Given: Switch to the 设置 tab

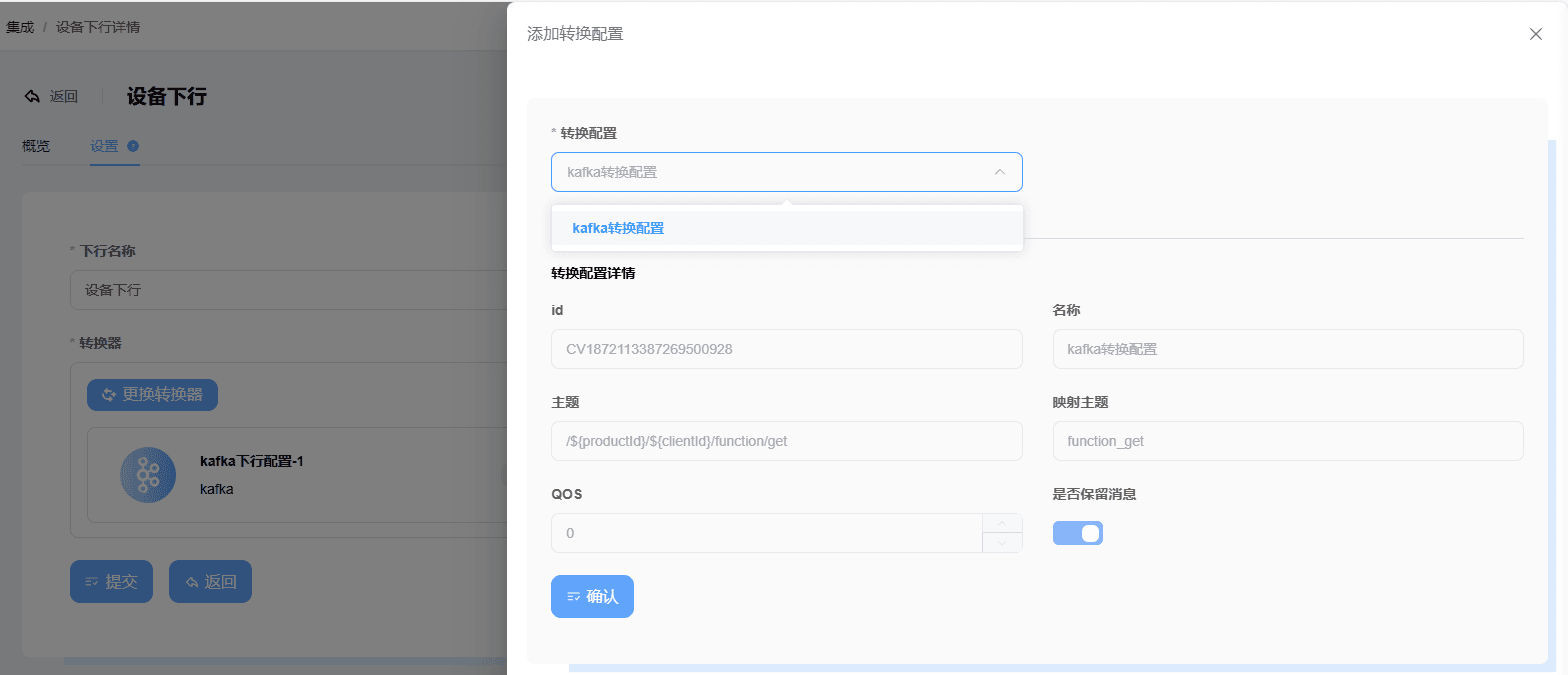Looking at the screenshot, I should click(104, 146).
